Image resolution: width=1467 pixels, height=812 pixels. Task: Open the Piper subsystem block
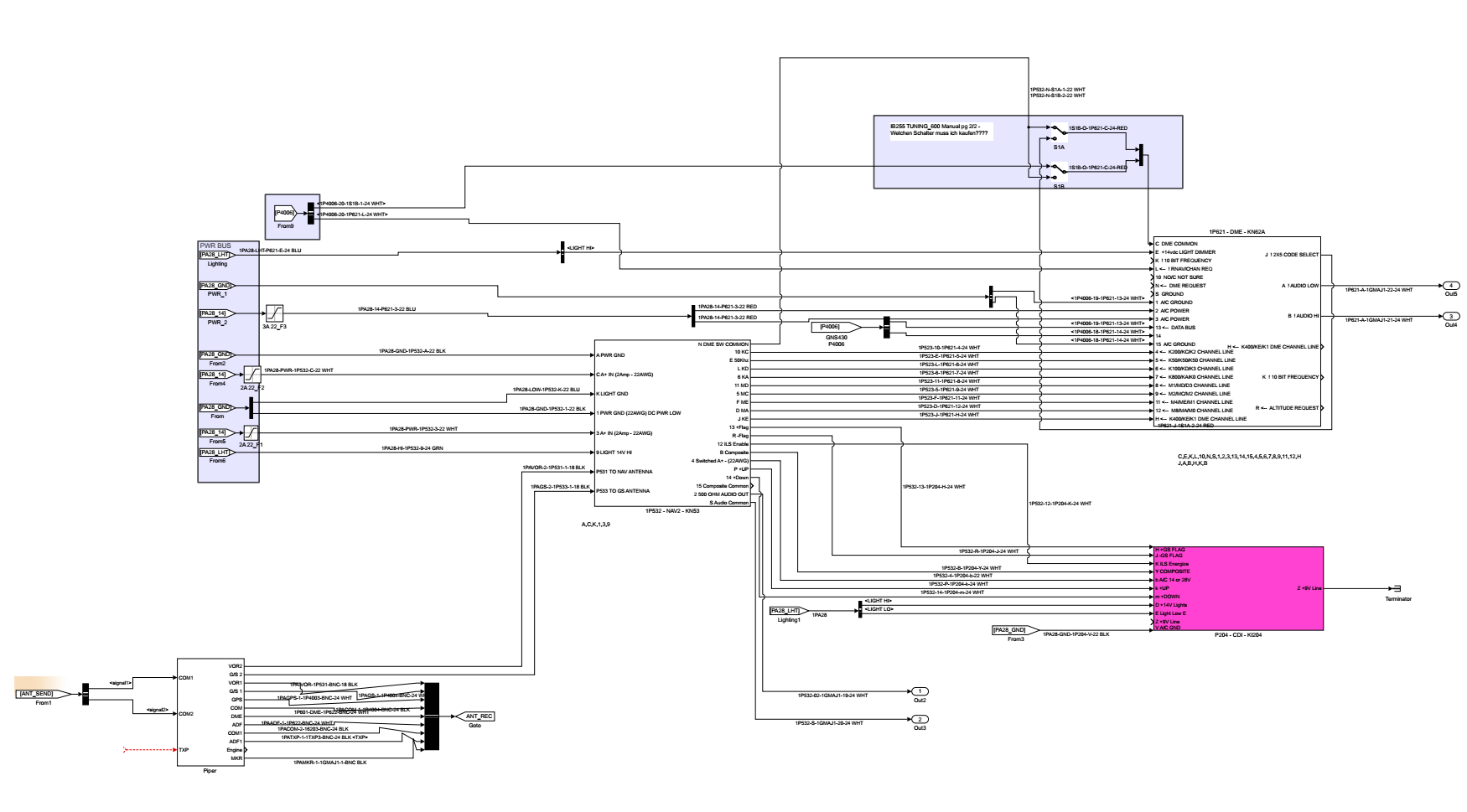click(210, 712)
